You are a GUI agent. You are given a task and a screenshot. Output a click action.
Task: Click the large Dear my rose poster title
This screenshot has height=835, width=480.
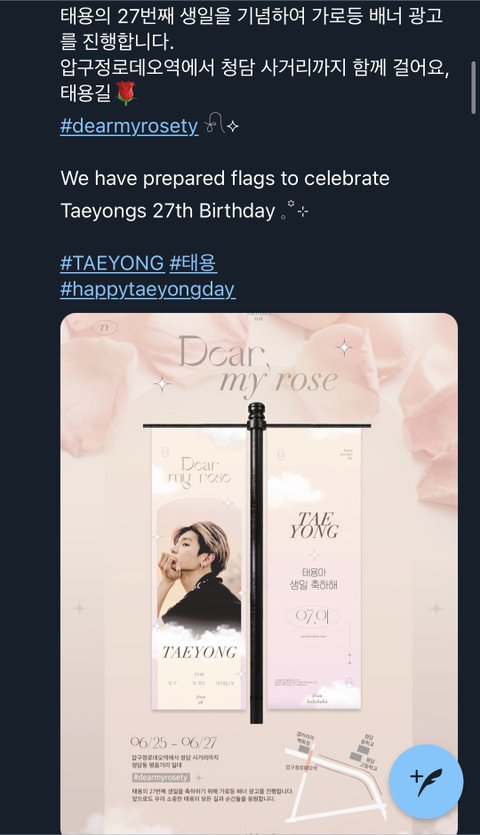[258, 365]
